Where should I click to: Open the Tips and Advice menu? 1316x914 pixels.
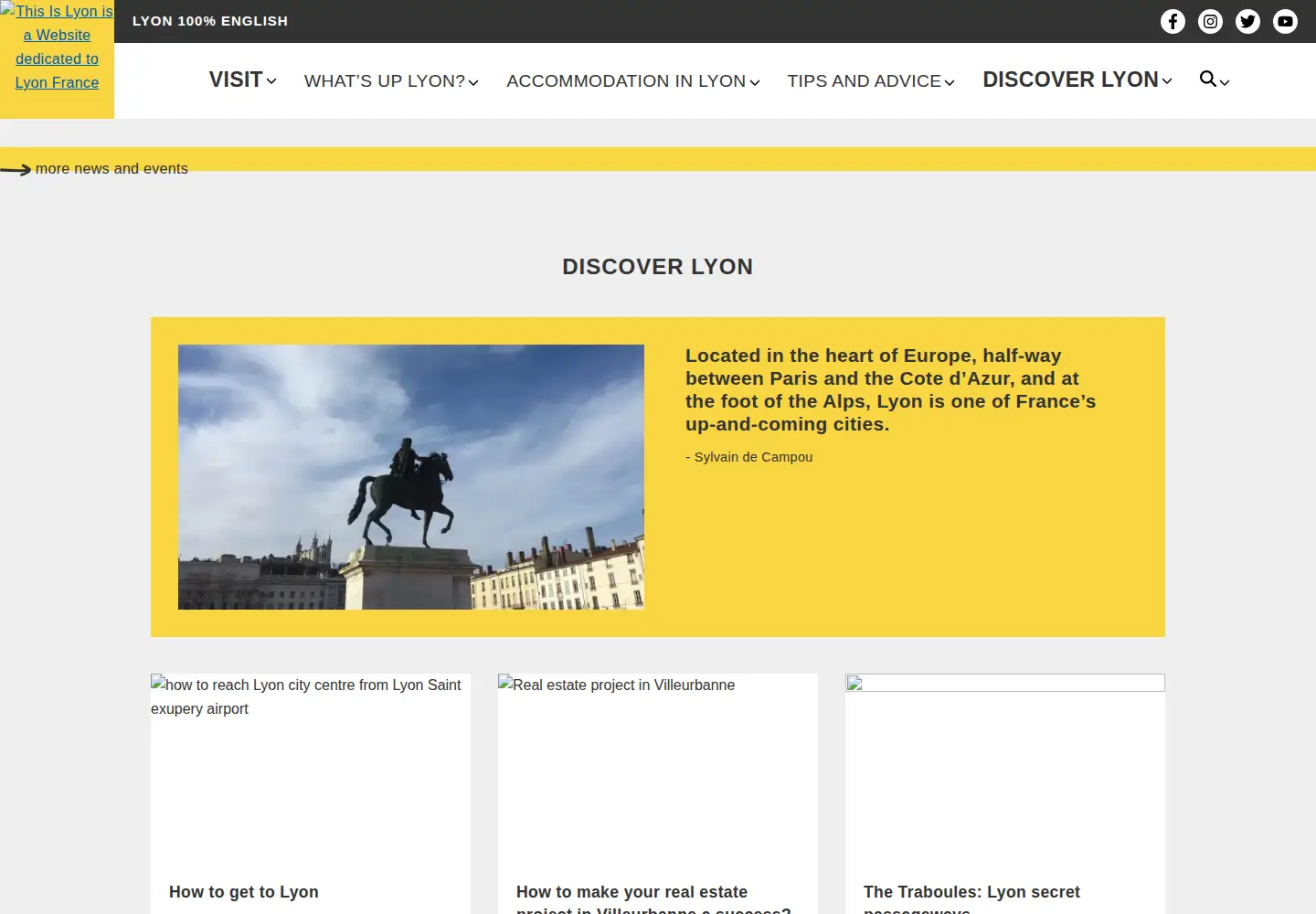coord(865,81)
